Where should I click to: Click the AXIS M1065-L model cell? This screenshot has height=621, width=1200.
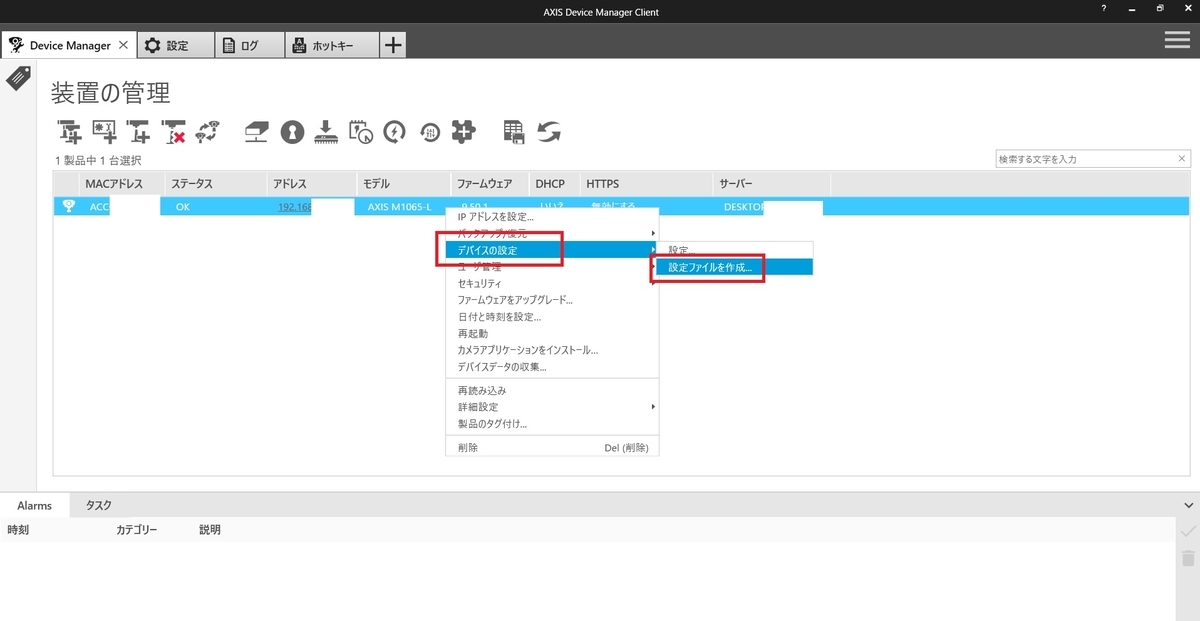coord(399,207)
